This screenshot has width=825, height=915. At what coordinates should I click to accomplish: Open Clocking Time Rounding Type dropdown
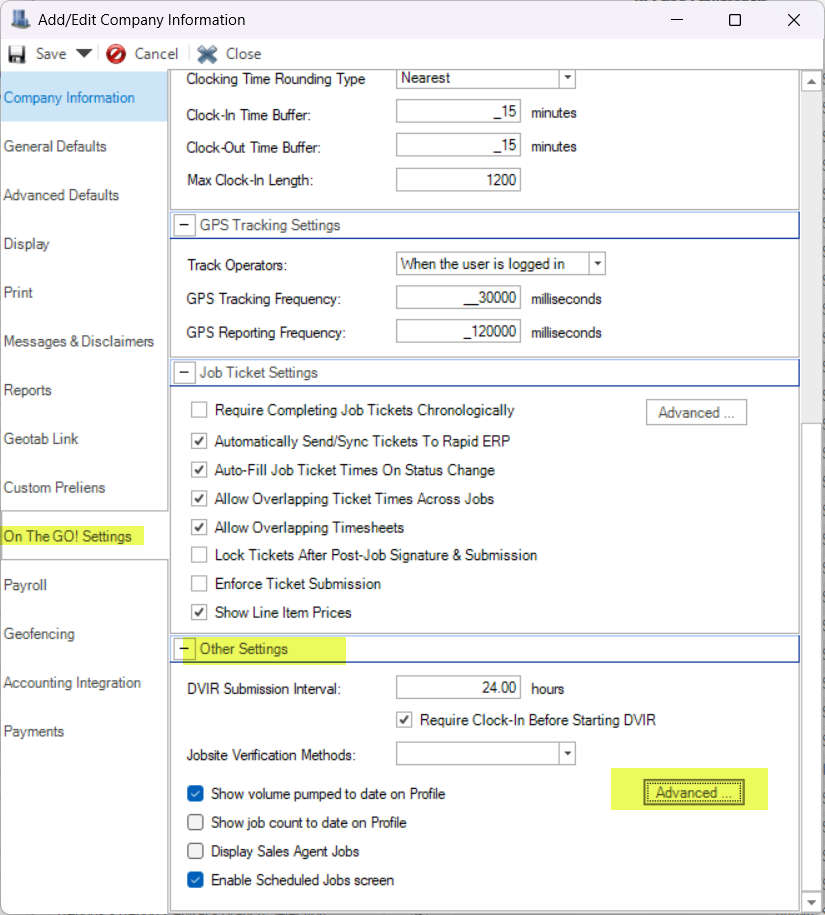click(x=567, y=78)
